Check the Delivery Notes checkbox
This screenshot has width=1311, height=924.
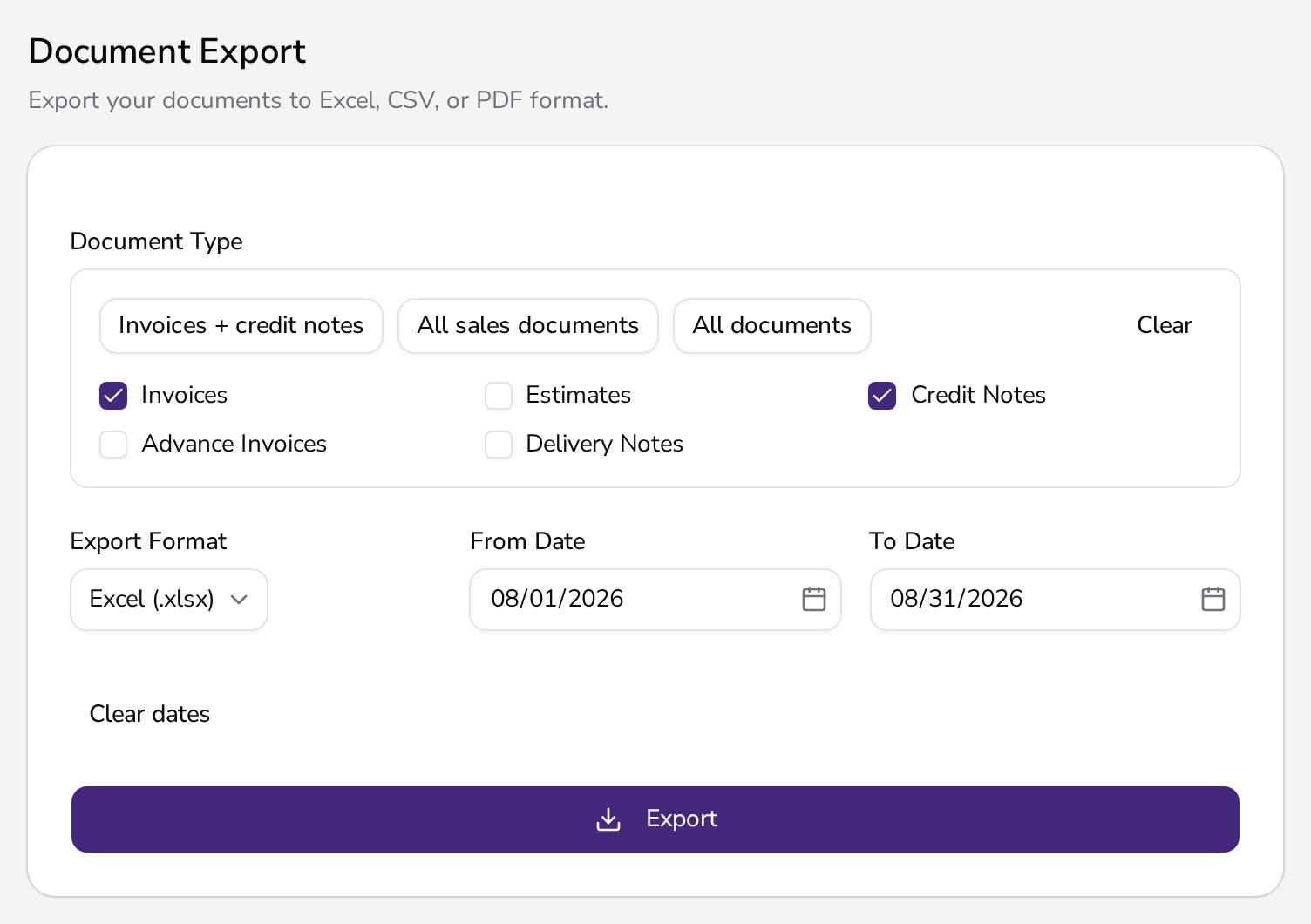(x=499, y=445)
